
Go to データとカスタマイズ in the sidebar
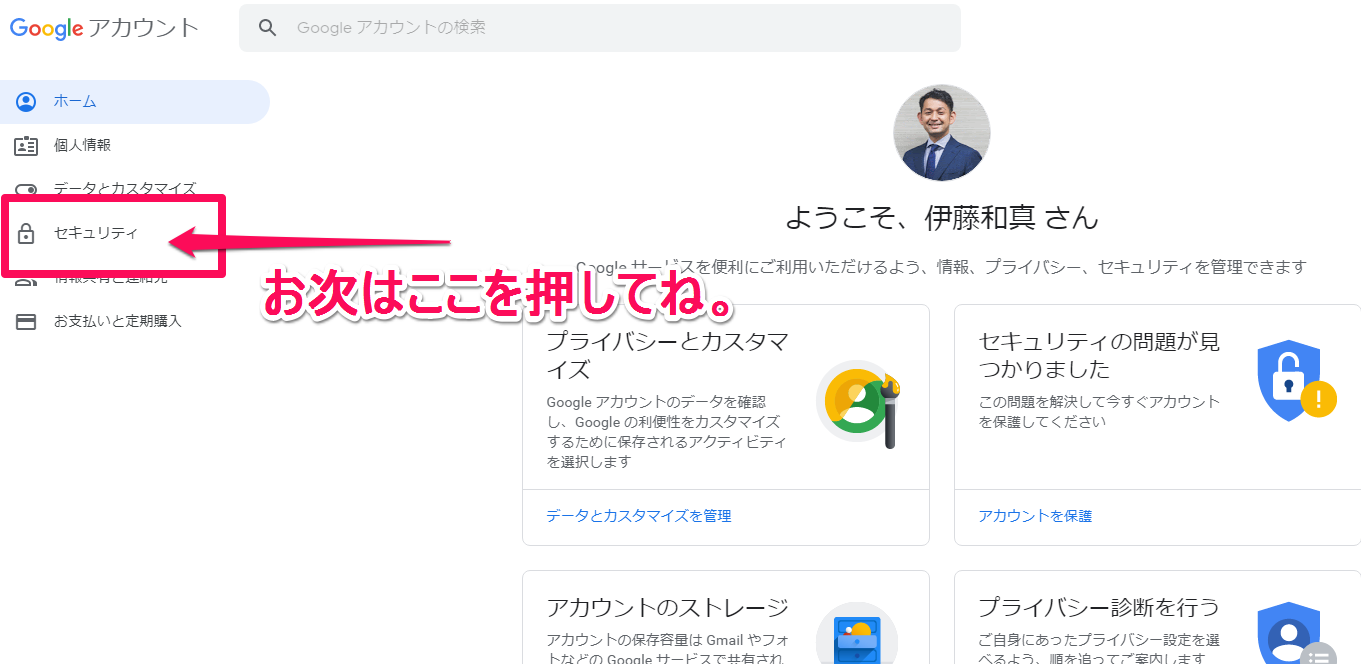coord(125,188)
